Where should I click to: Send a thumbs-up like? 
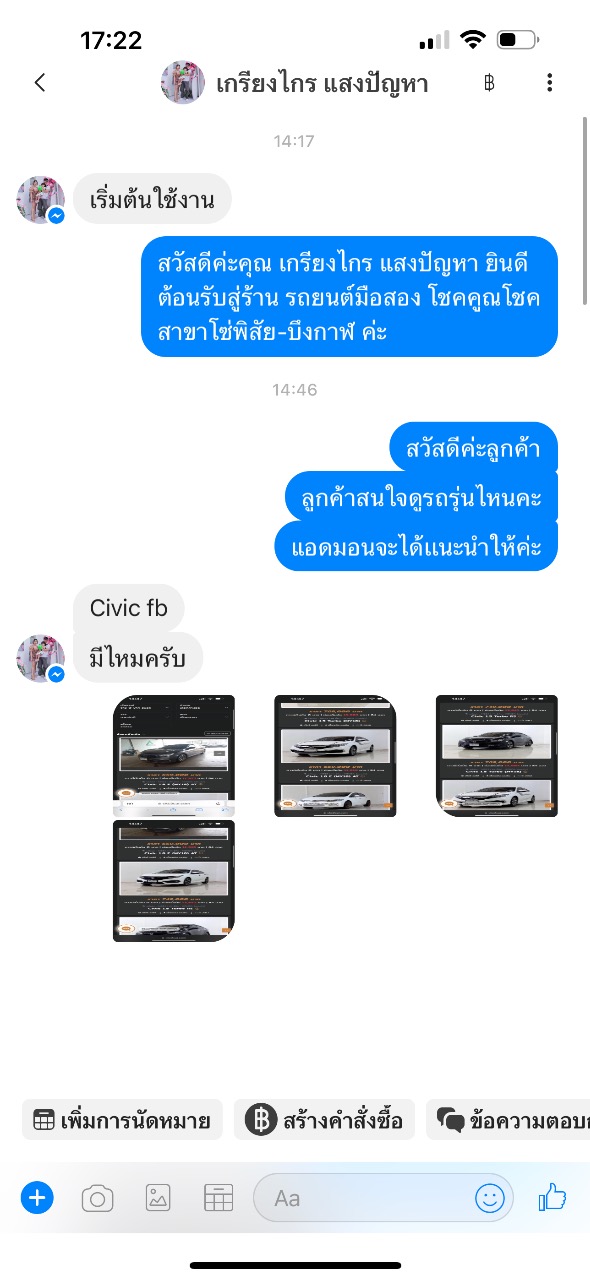click(x=552, y=1197)
